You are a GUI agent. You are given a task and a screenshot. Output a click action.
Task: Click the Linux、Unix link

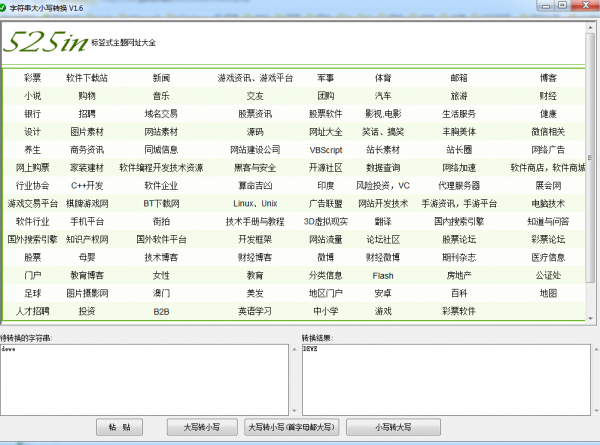(x=255, y=203)
